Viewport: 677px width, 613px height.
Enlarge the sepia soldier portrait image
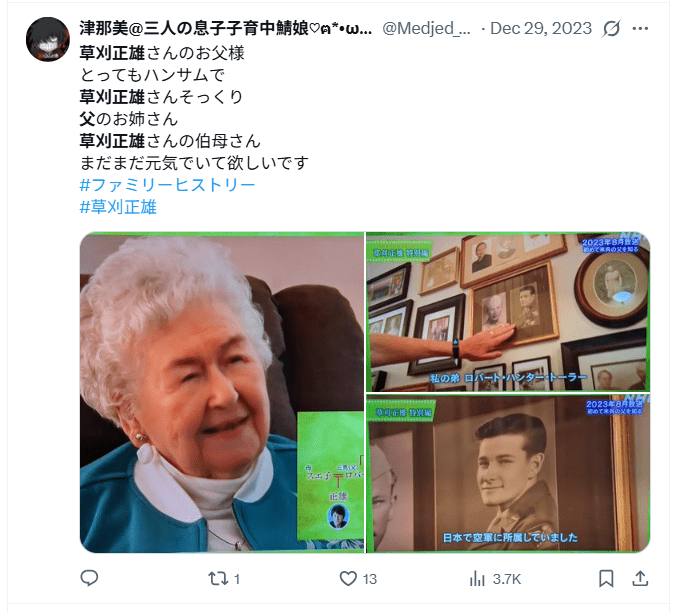coord(508,473)
